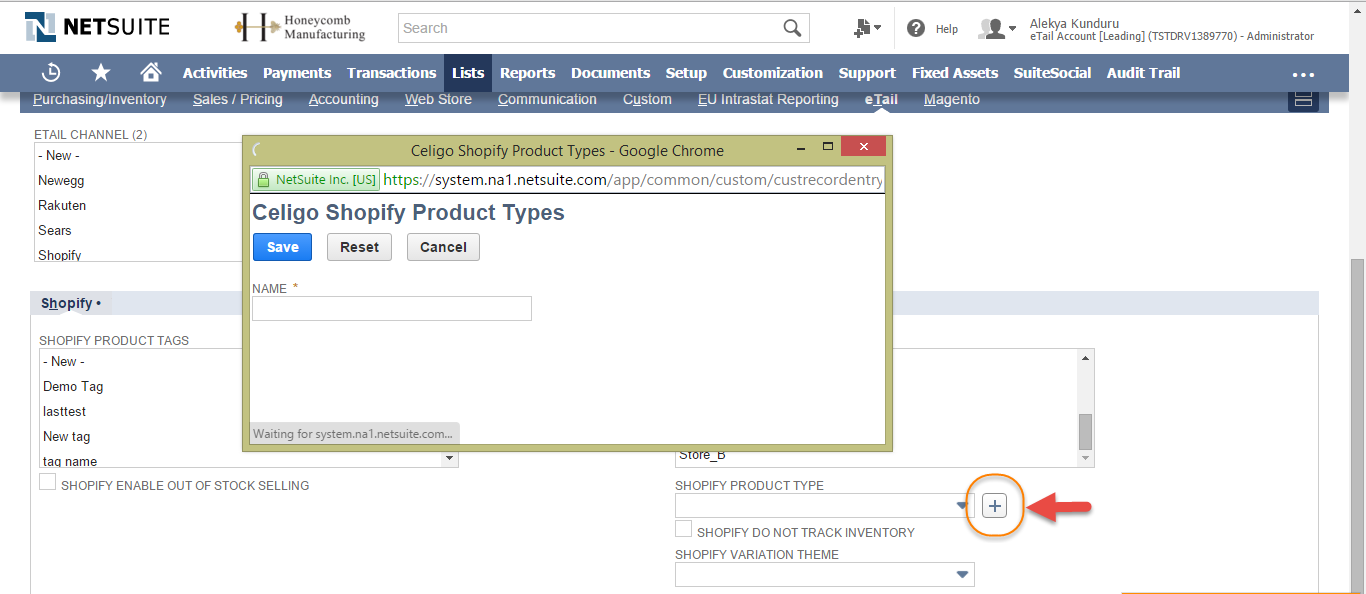Open Help from the header
Viewport: 1366px width, 594px height.
click(x=932, y=29)
